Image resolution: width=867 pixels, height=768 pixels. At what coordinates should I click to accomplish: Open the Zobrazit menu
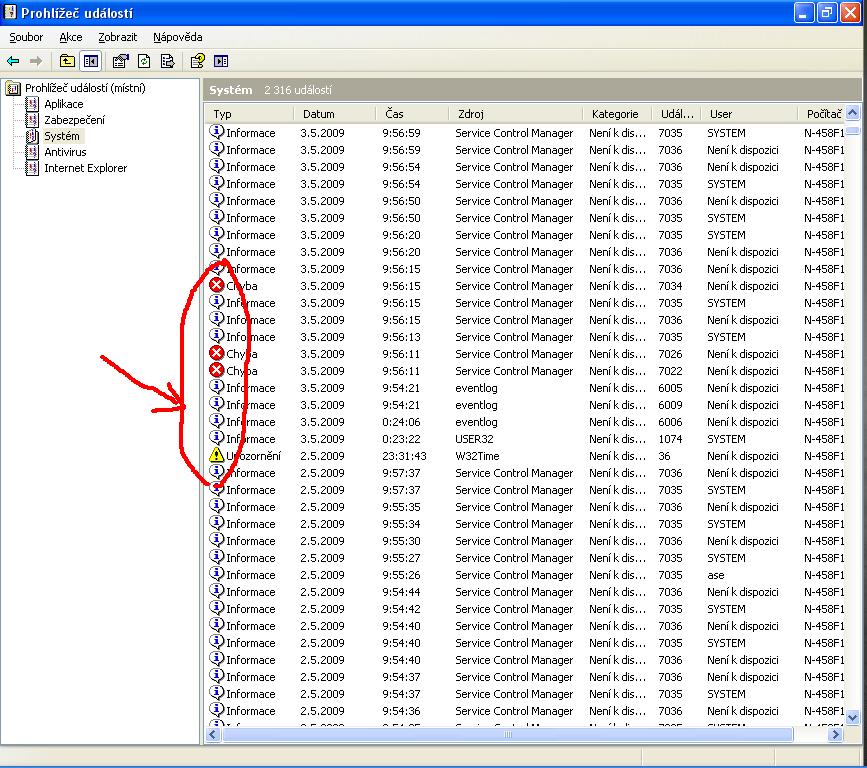117,37
